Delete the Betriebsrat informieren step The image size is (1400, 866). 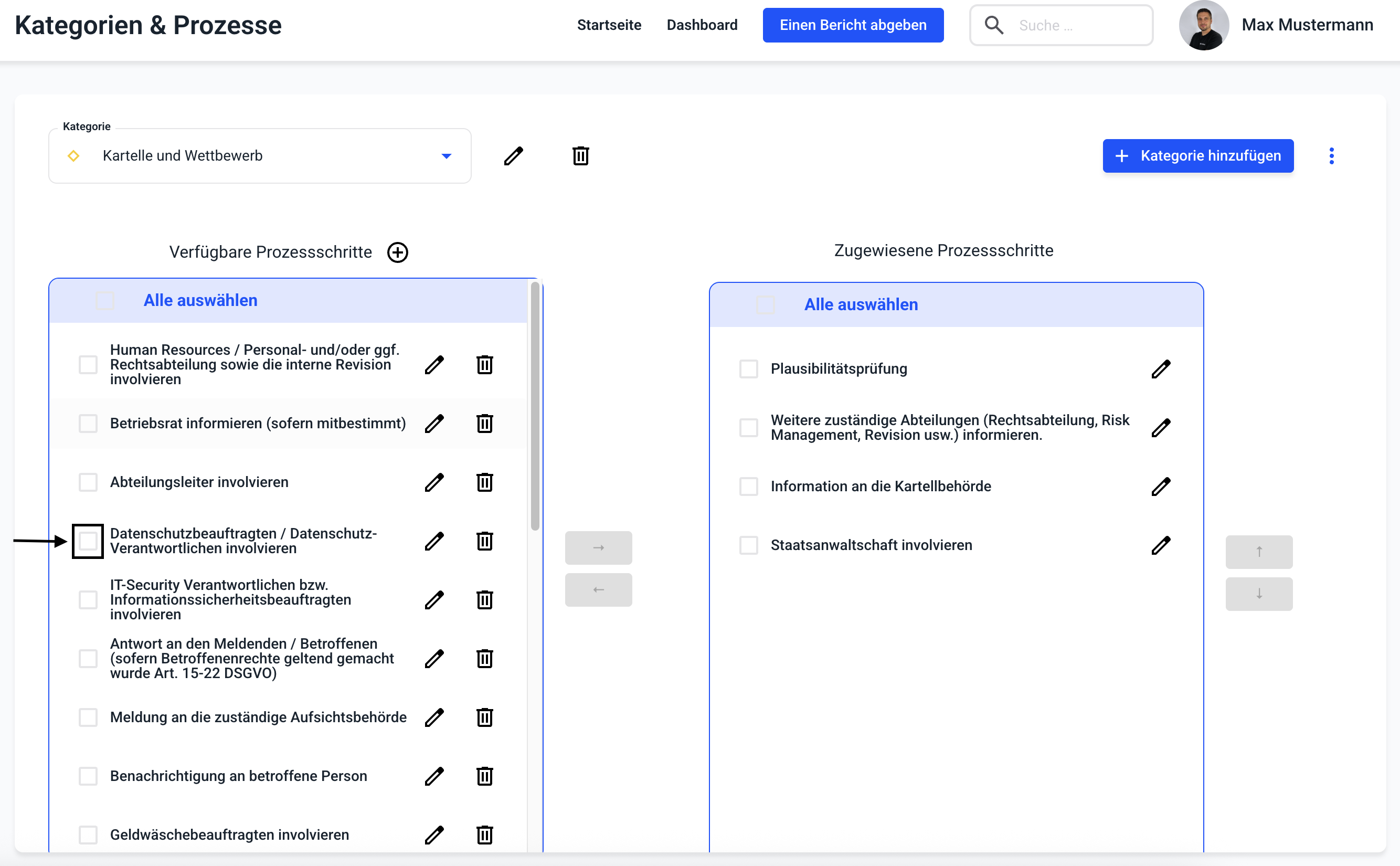click(x=484, y=423)
